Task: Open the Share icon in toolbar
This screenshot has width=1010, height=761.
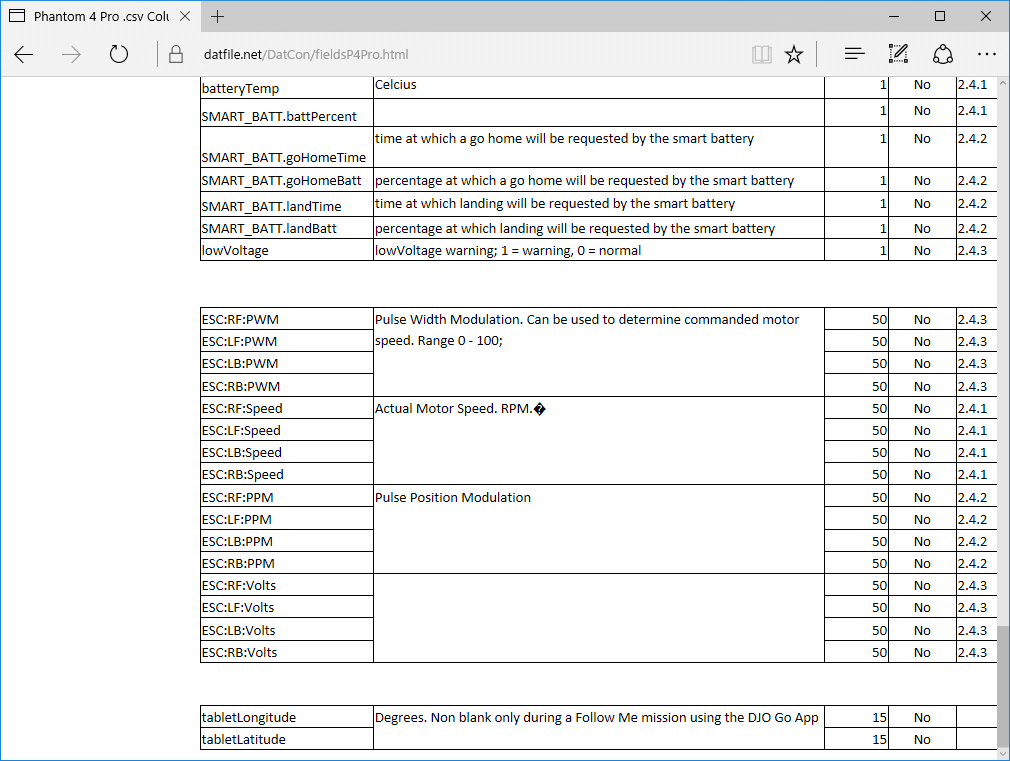Action: click(942, 55)
